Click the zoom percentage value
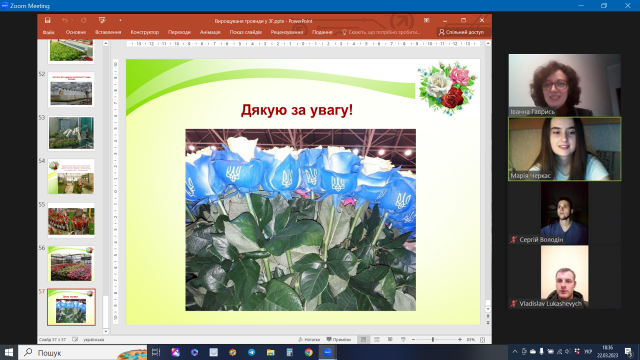Viewport: 640px width, 360px height. click(471, 340)
